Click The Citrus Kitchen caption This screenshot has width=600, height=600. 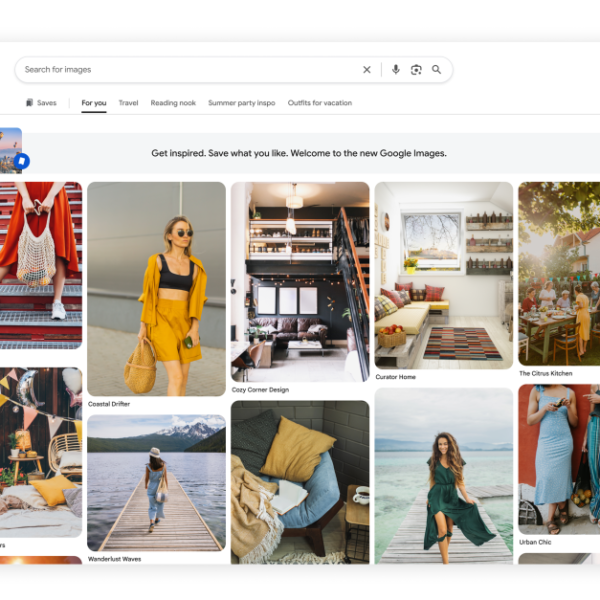pyautogui.click(x=546, y=373)
